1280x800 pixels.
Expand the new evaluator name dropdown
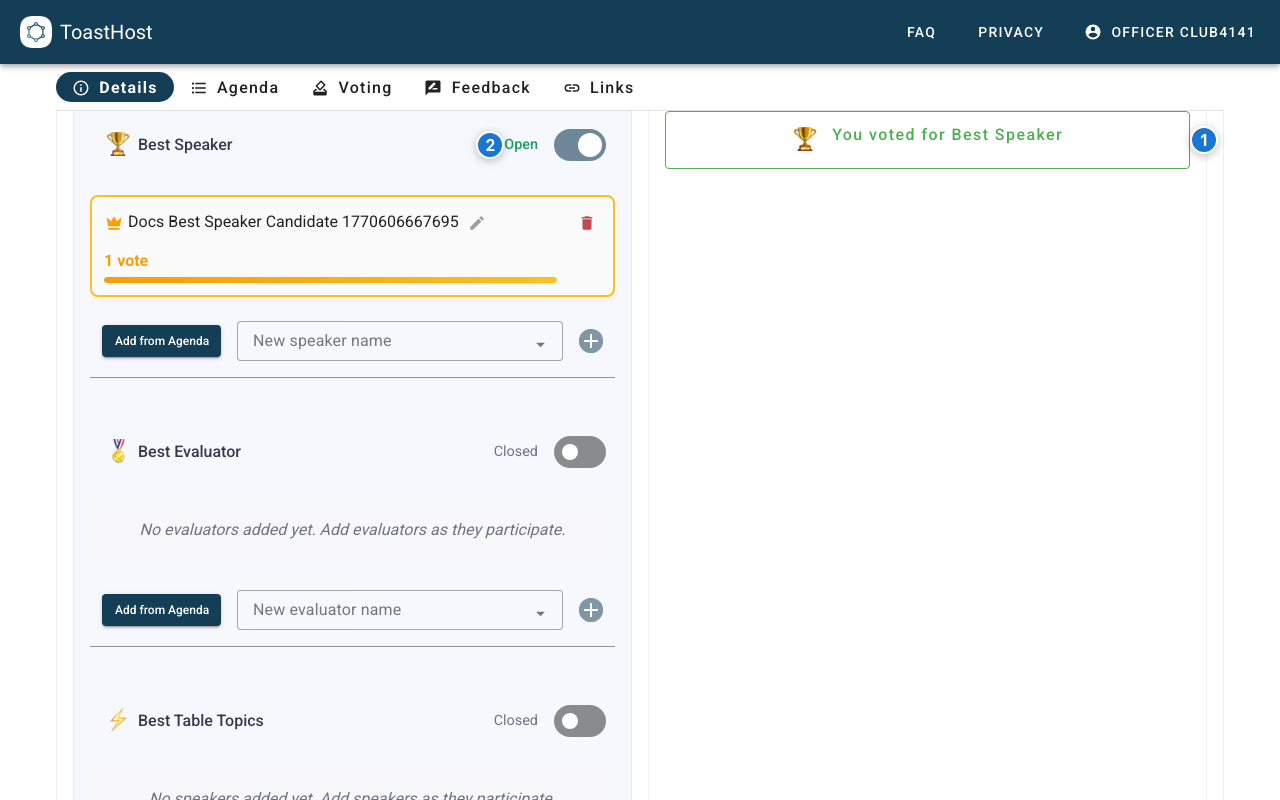coord(540,612)
